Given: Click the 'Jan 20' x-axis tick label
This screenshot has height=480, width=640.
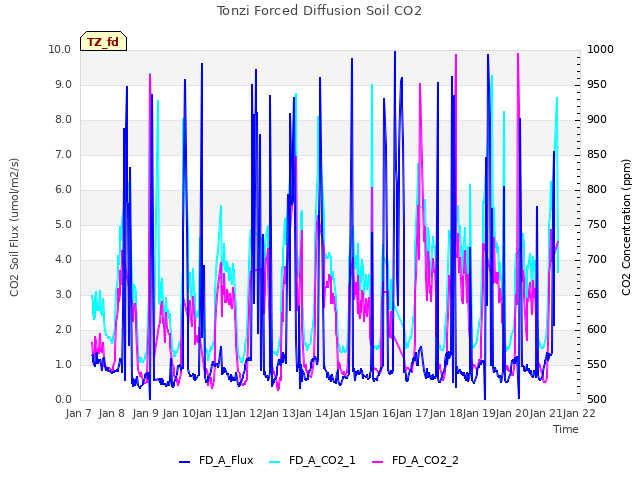Looking at the screenshot, I should pos(512,413).
